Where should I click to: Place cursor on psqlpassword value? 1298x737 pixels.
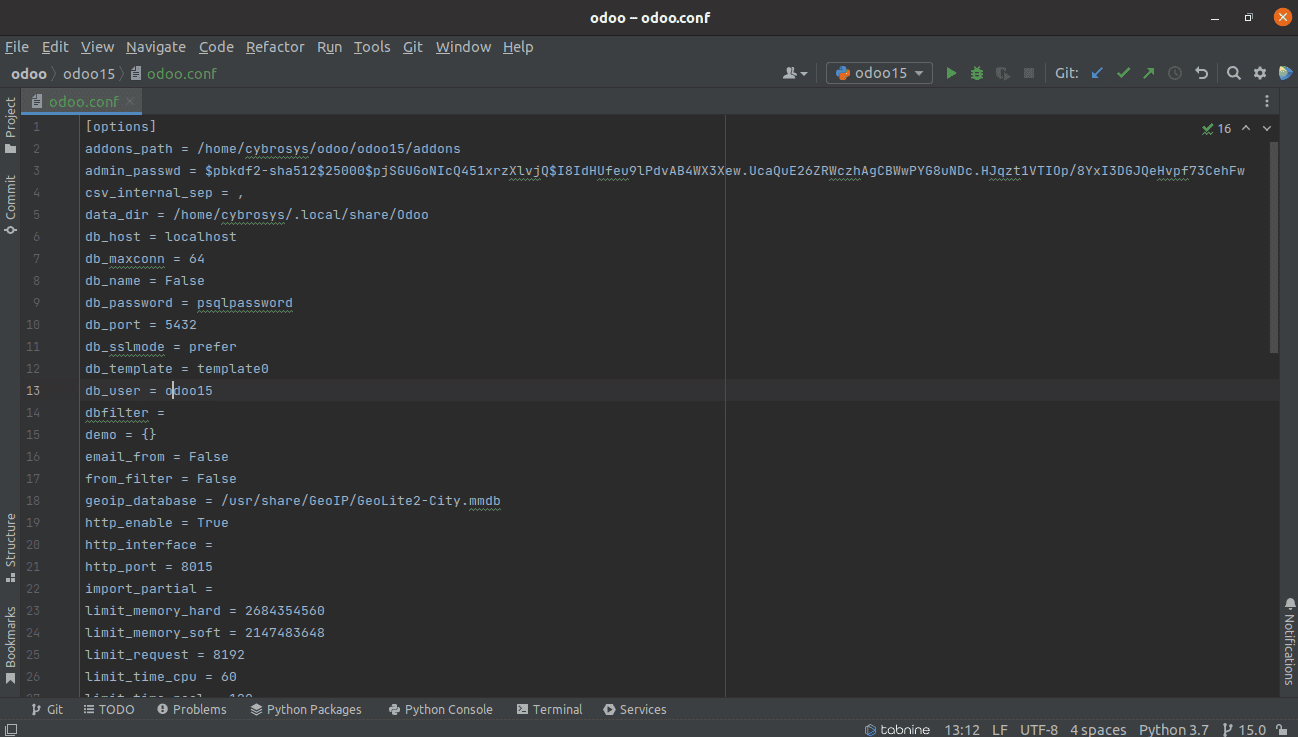245,303
